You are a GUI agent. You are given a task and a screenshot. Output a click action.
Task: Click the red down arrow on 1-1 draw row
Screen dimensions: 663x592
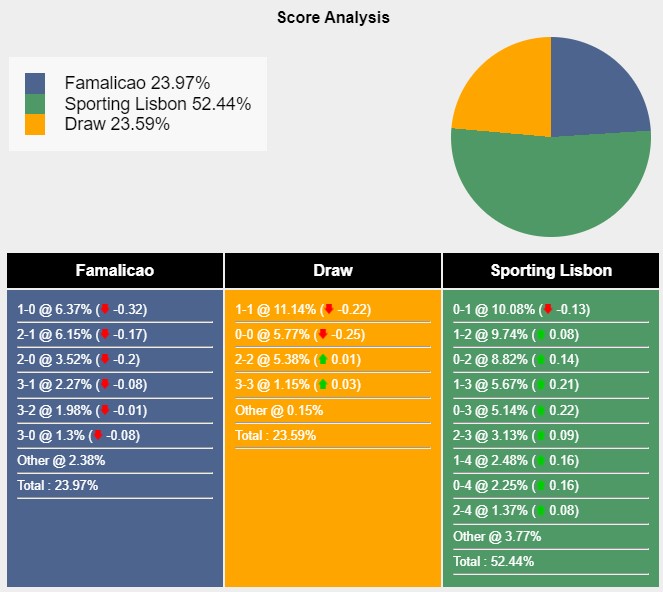click(329, 309)
